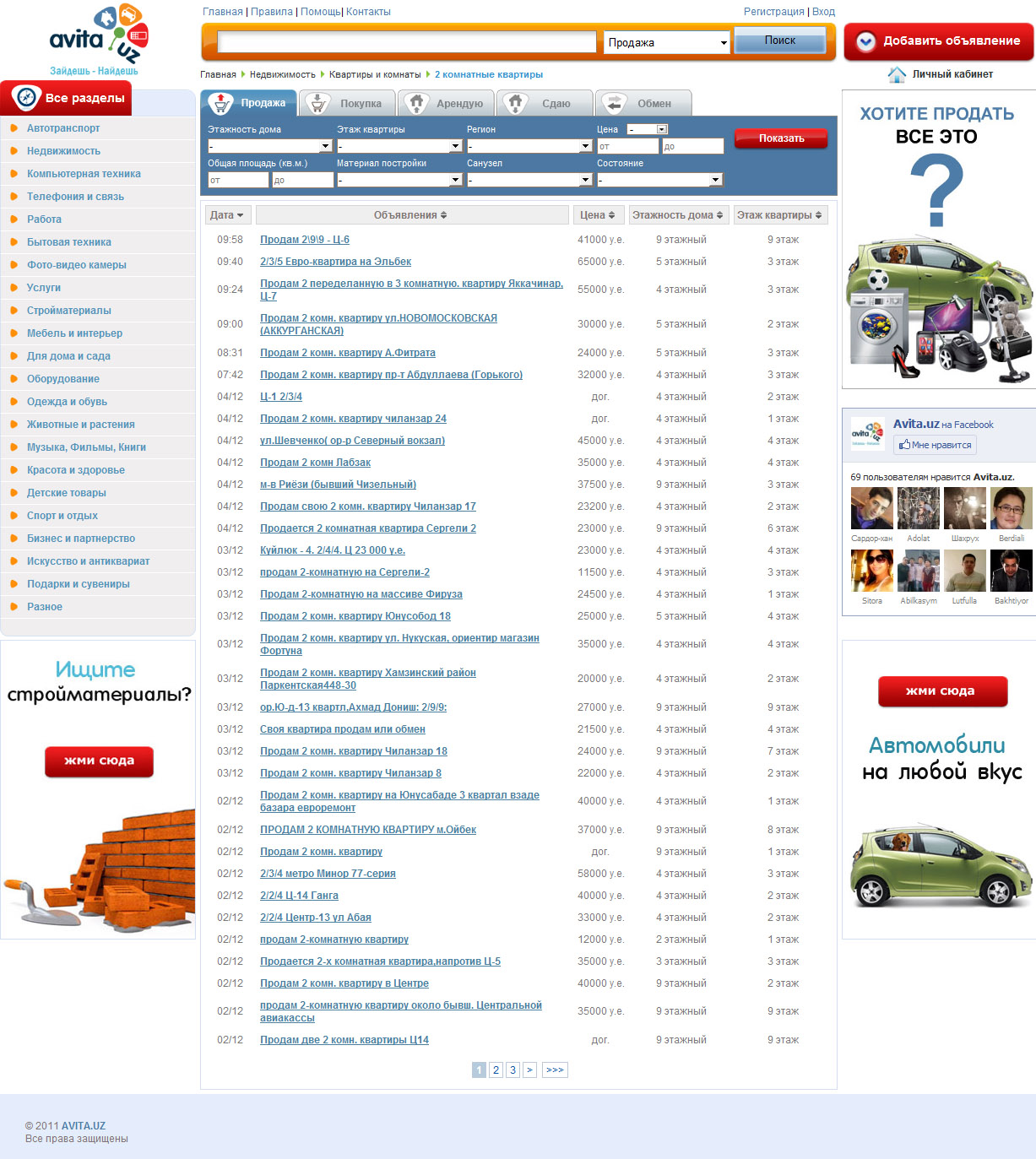
Task: Sort listings by Дата column
Action: click(x=228, y=215)
